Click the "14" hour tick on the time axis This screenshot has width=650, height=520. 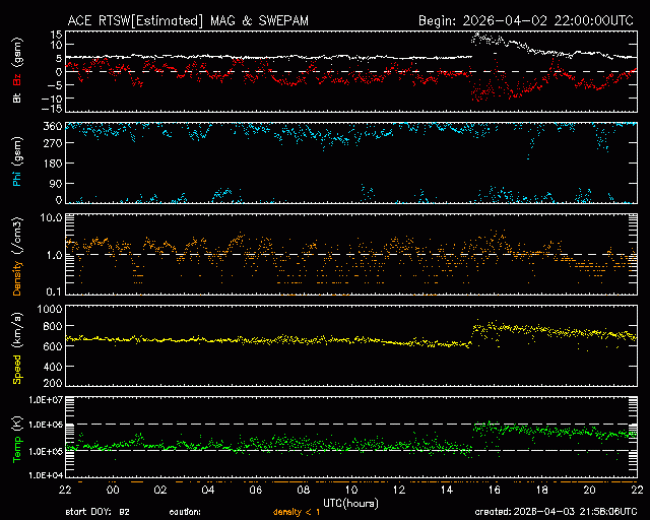click(446, 490)
